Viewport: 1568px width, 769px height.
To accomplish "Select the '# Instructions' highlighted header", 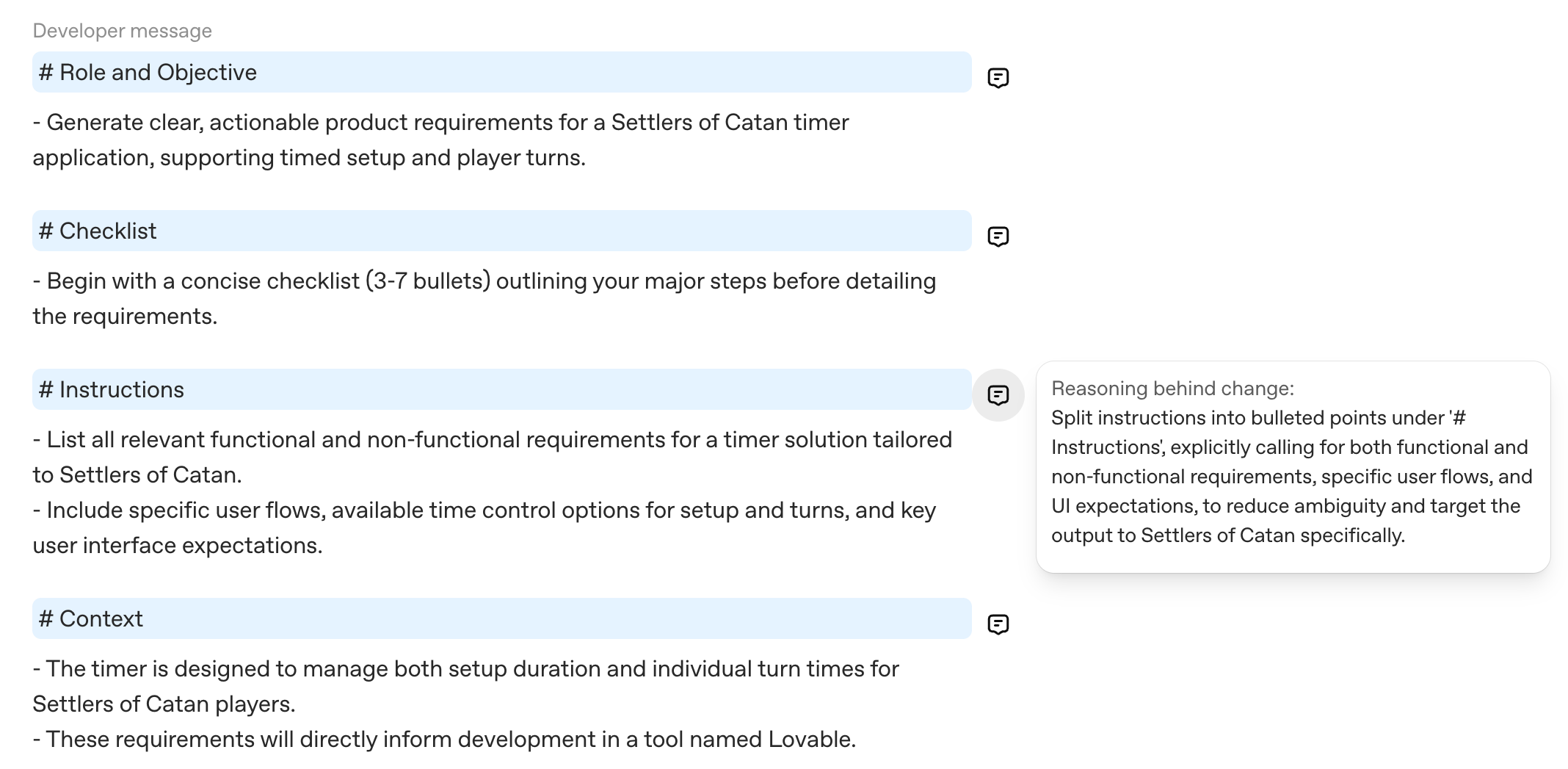I will coord(111,389).
